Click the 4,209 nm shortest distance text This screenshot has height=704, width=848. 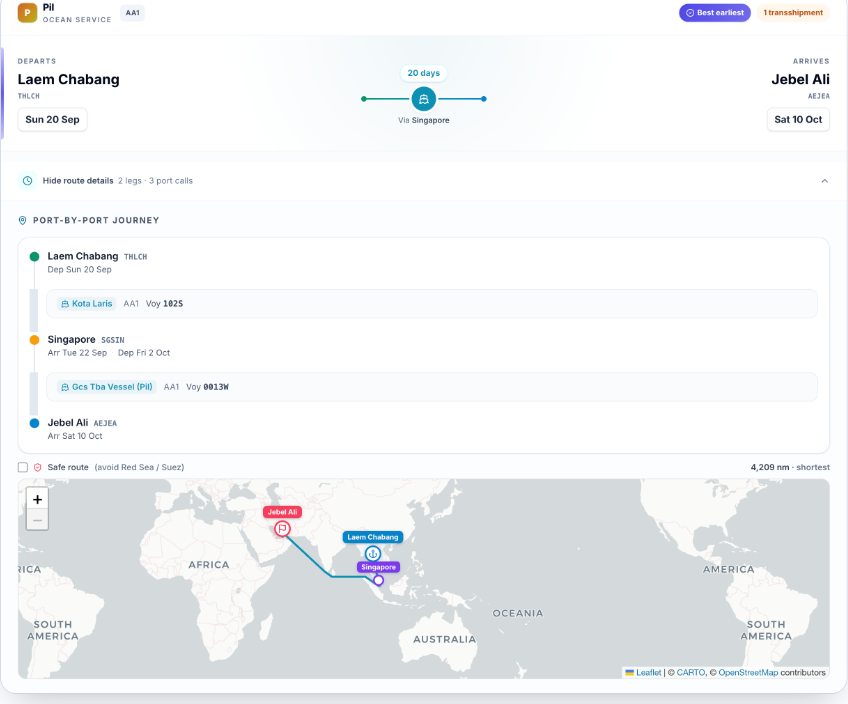tap(790, 467)
